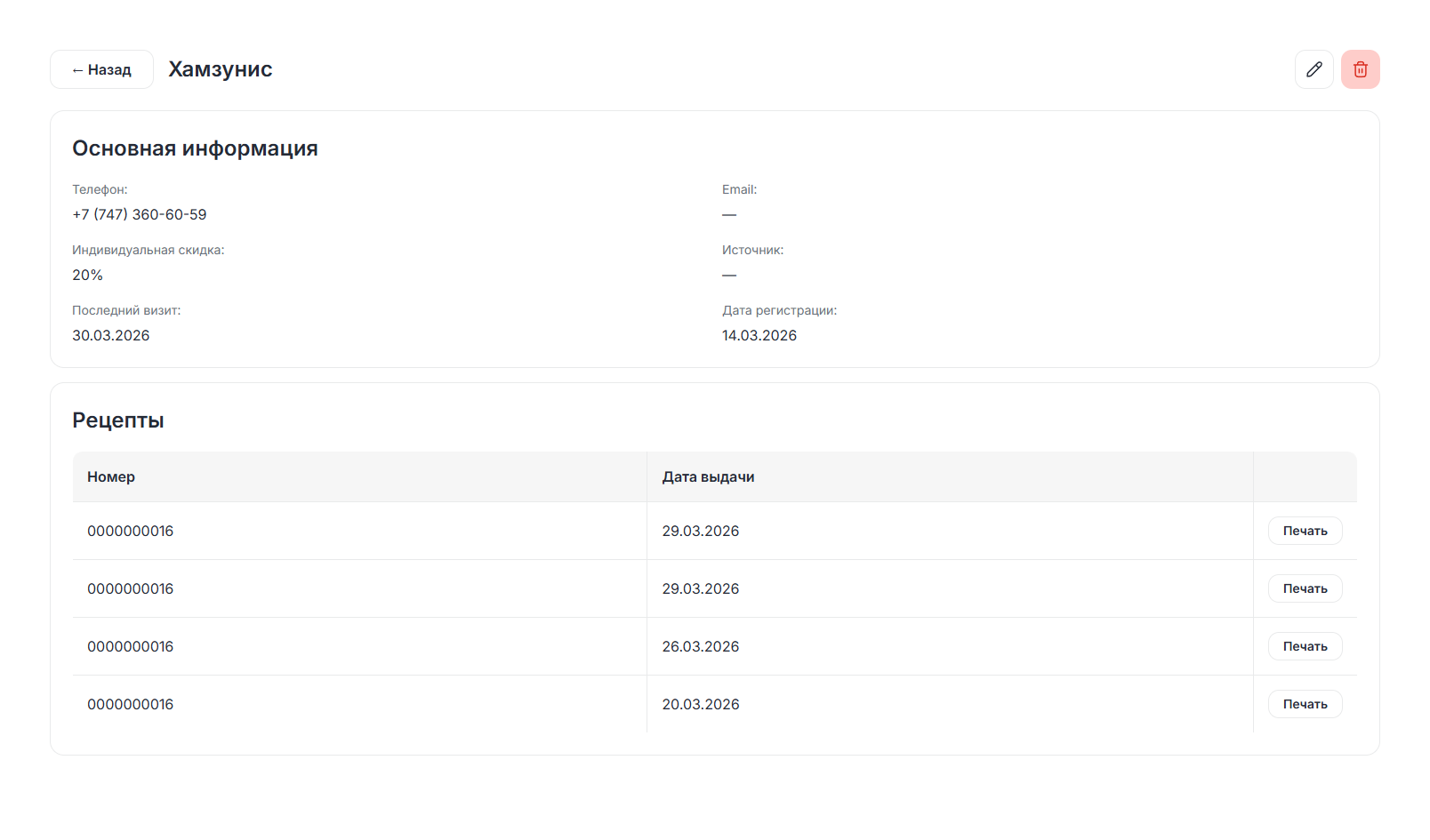Print the recipe dated 20.03.2026
1430x840 pixels.
(x=1305, y=704)
